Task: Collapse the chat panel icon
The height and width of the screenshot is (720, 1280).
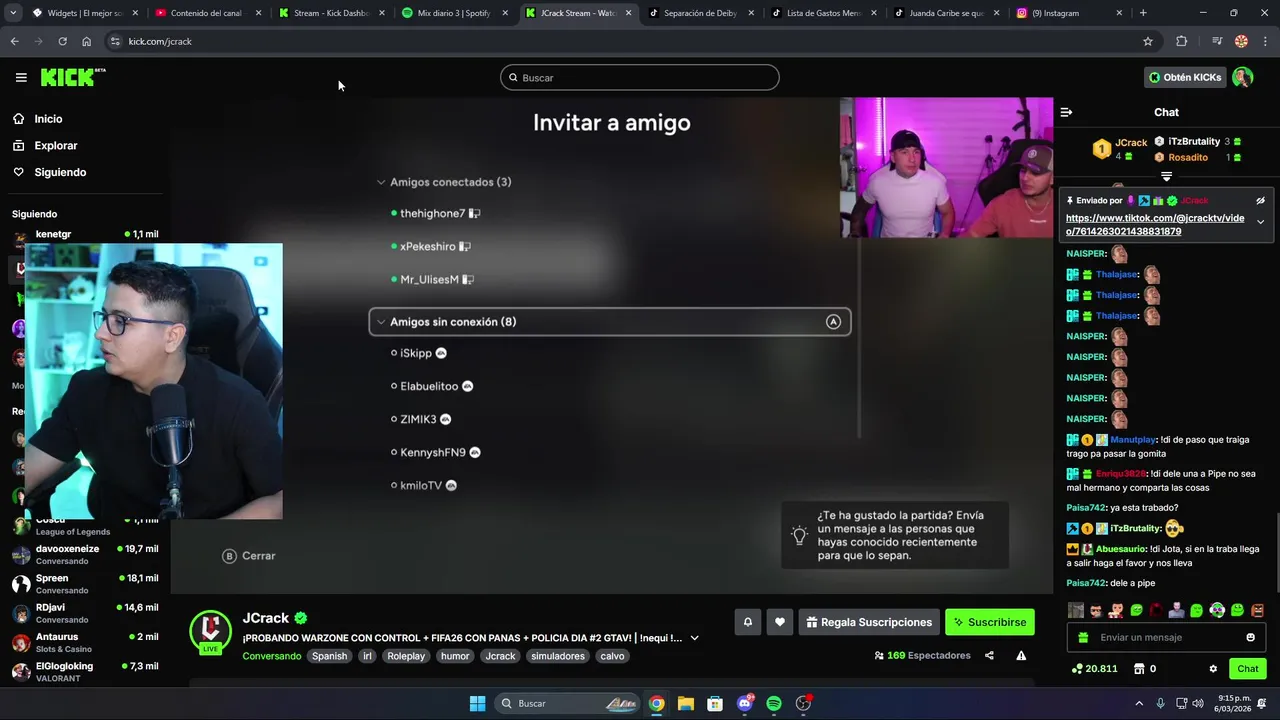Action: tap(1066, 112)
